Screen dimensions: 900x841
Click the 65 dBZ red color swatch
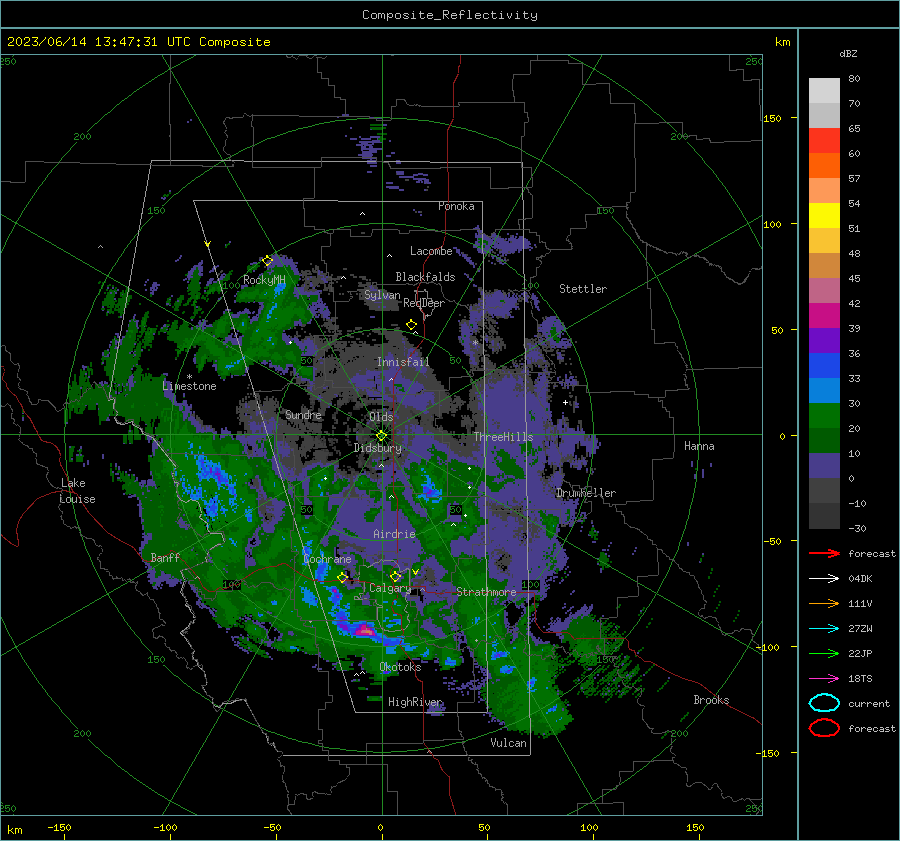[824, 141]
